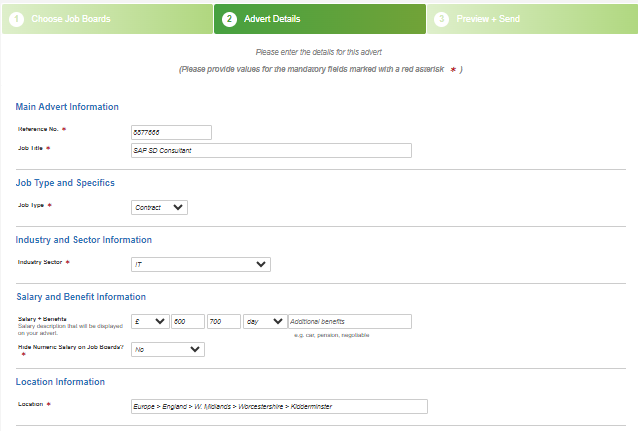Click the Main Advert Information heading

pos(67,107)
